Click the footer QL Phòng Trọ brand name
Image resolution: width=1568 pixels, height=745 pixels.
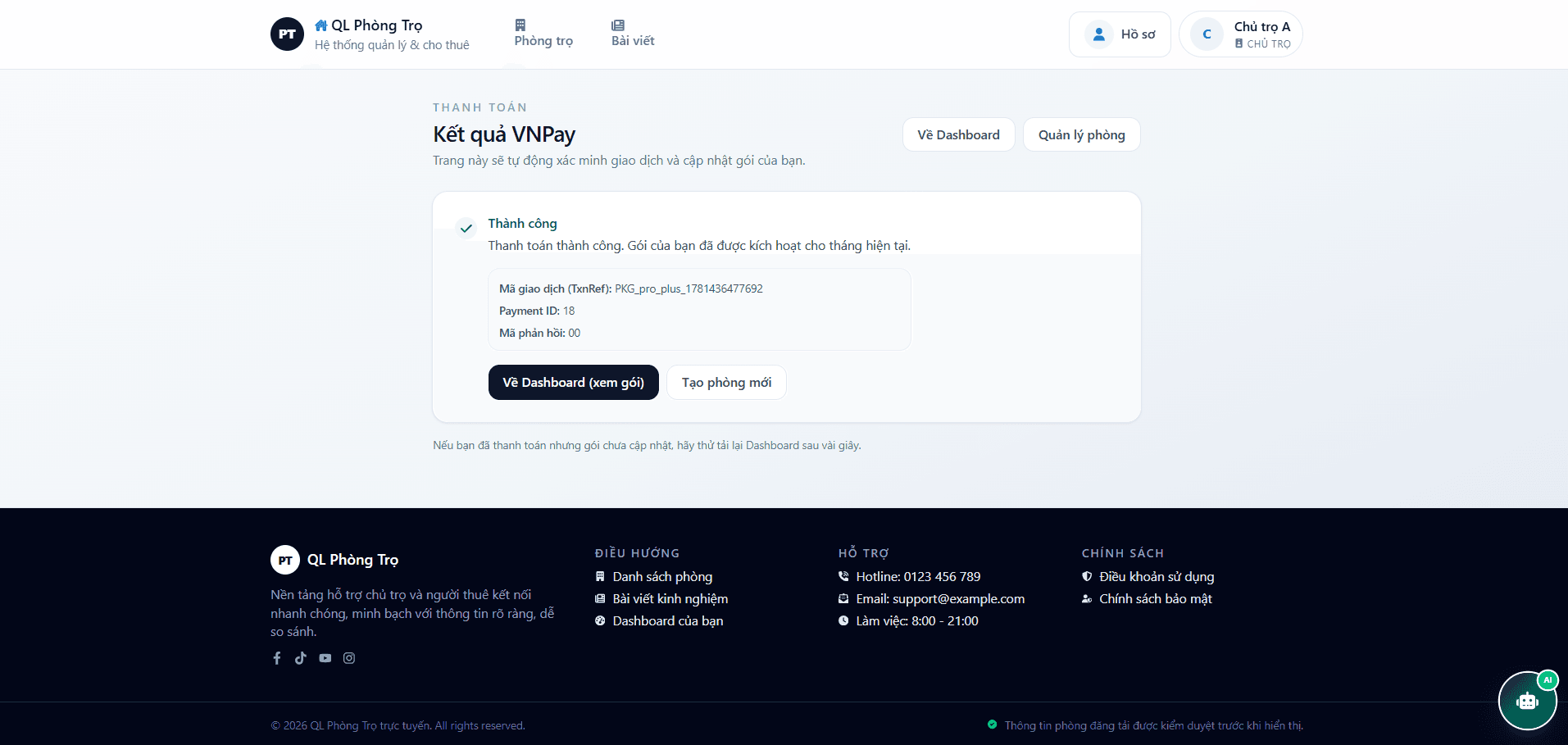352,561
